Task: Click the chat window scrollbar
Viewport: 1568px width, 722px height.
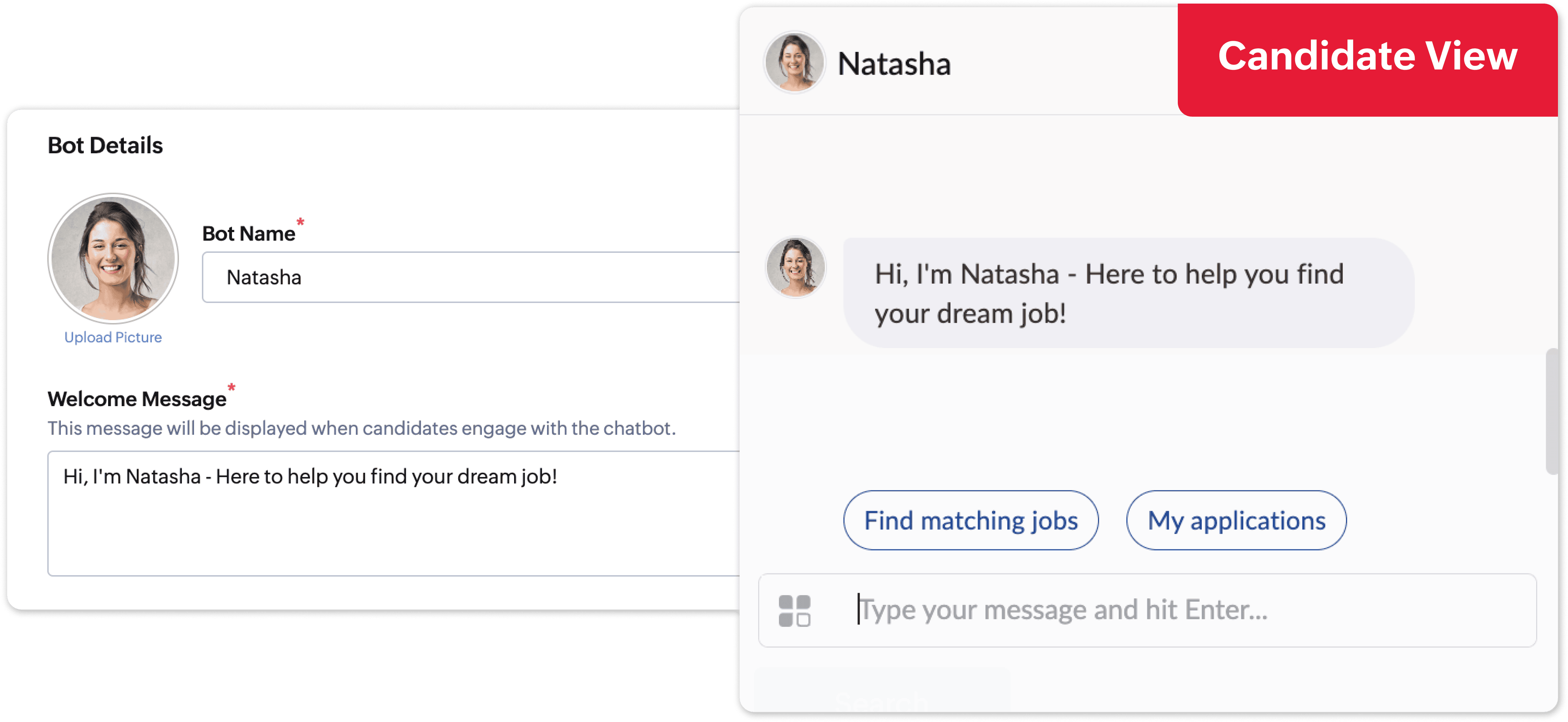Action: [x=1552, y=411]
